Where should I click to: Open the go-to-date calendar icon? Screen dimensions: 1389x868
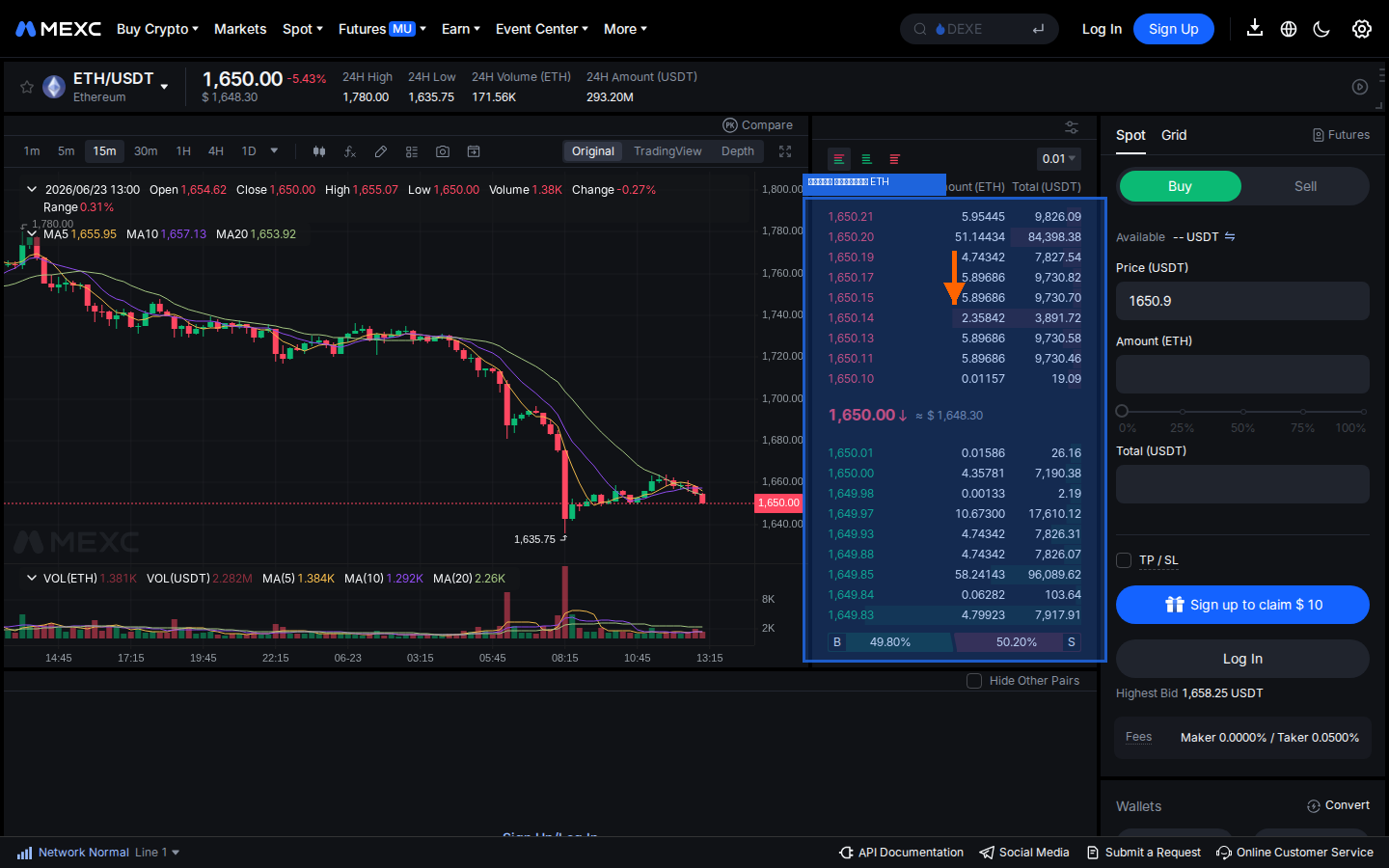[474, 151]
